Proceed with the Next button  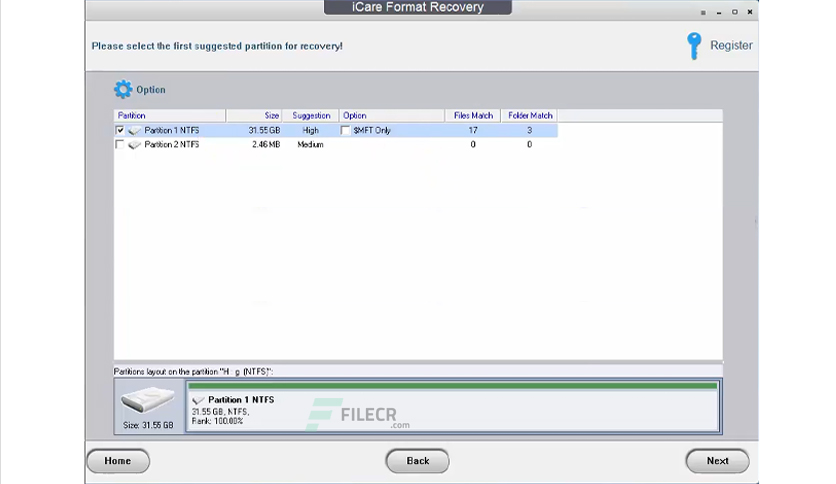(718, 461)
